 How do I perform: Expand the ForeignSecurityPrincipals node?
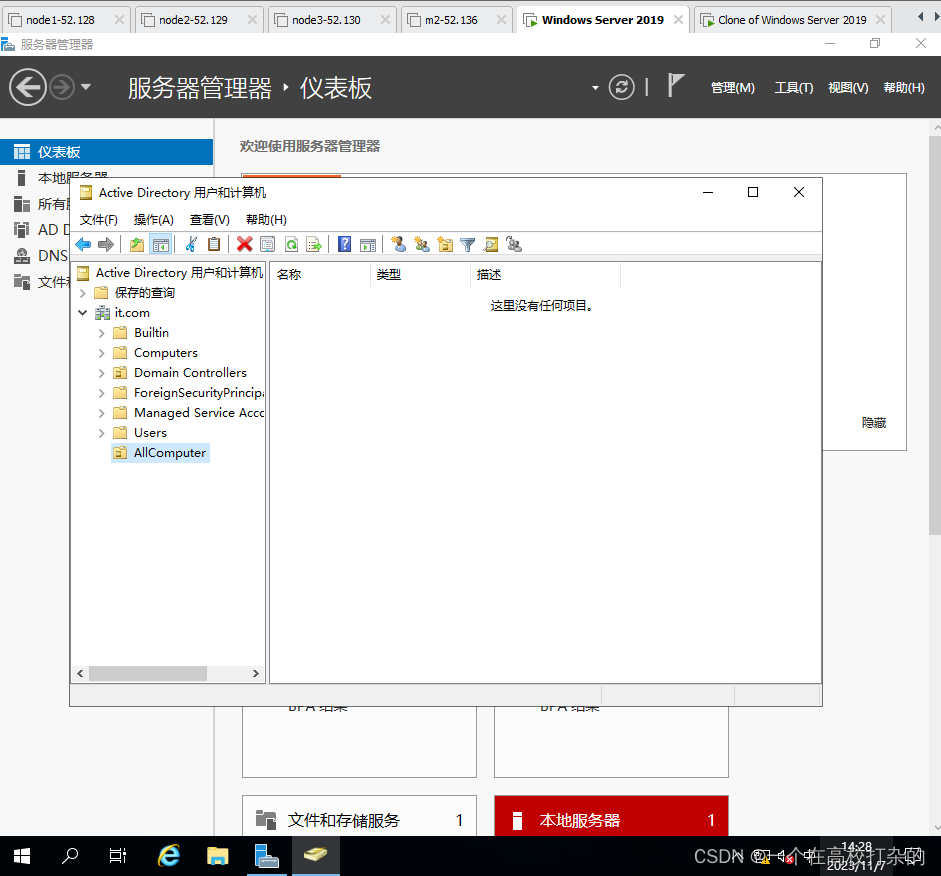(x=101, y=393)
